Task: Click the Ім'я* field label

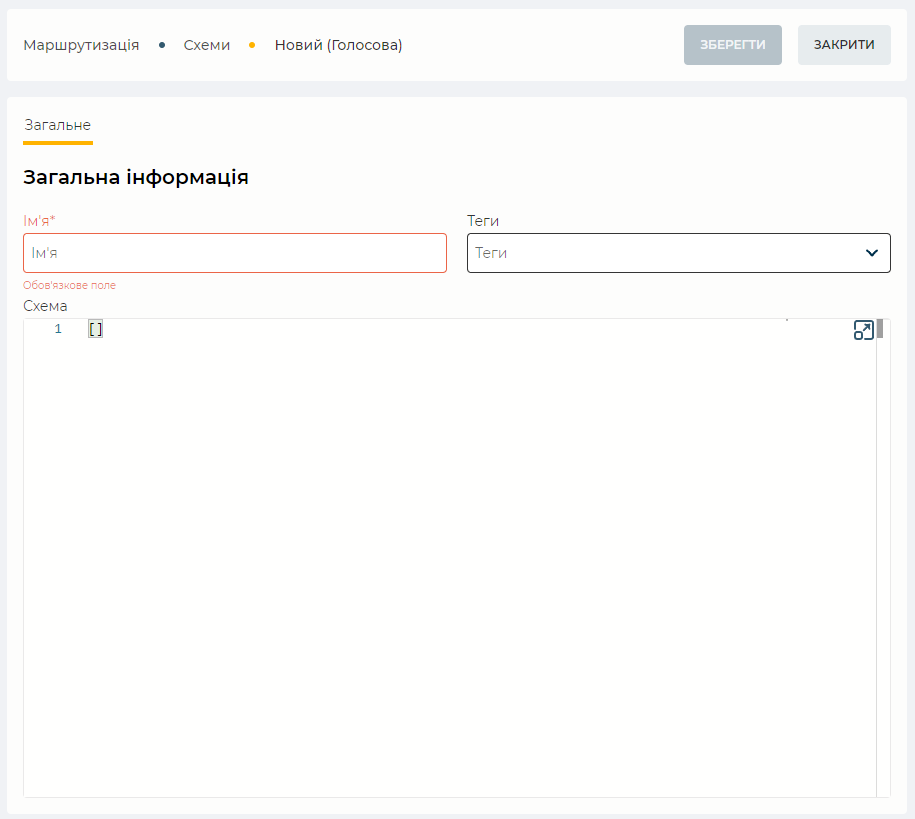Action: pyautogui.click(x=39, y=221)
